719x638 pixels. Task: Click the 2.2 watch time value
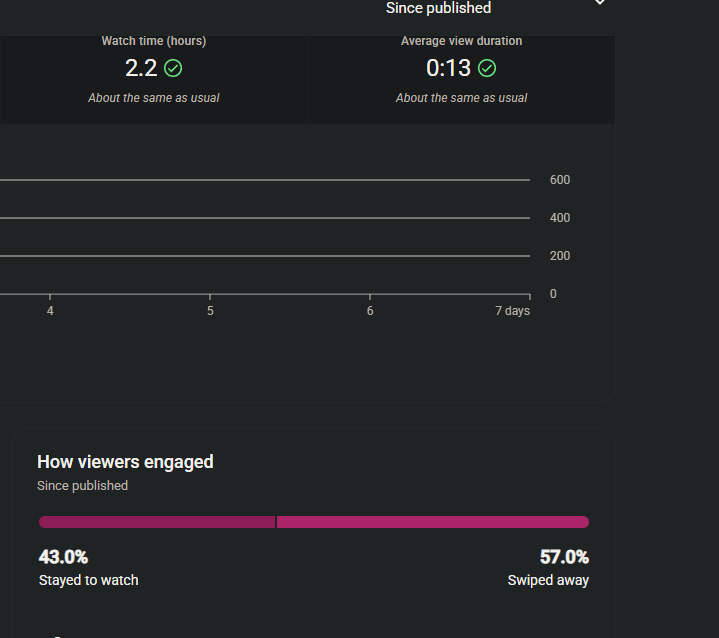[141, 68]
